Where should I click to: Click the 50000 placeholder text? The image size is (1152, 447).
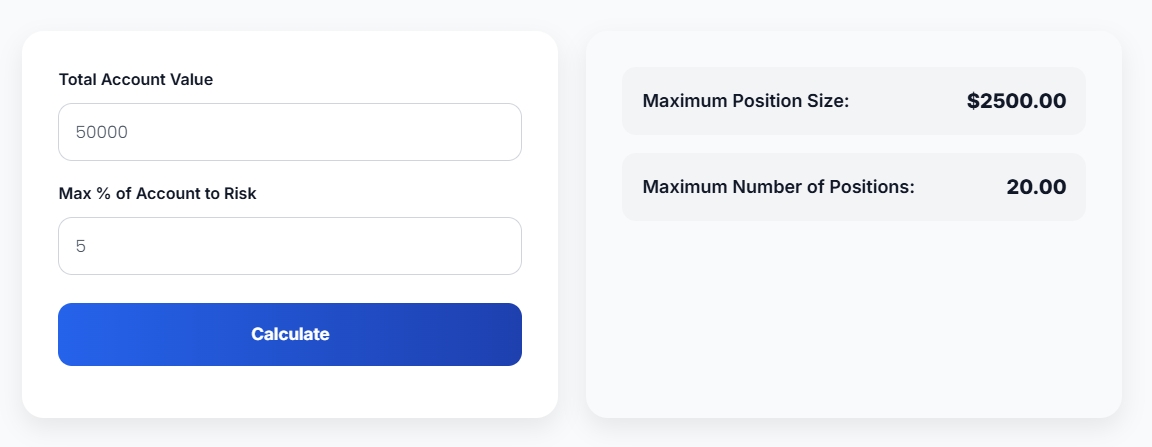[x=102, y=132]
